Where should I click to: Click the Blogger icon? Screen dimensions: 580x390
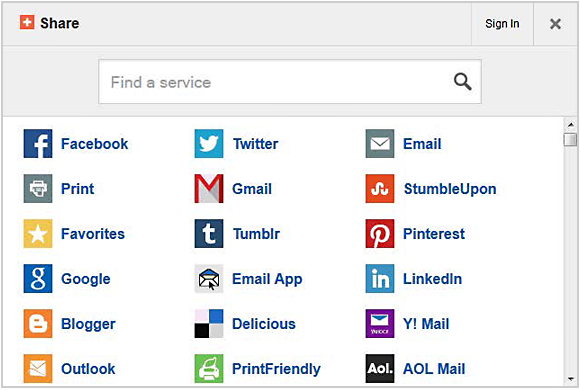pos(38,324)
